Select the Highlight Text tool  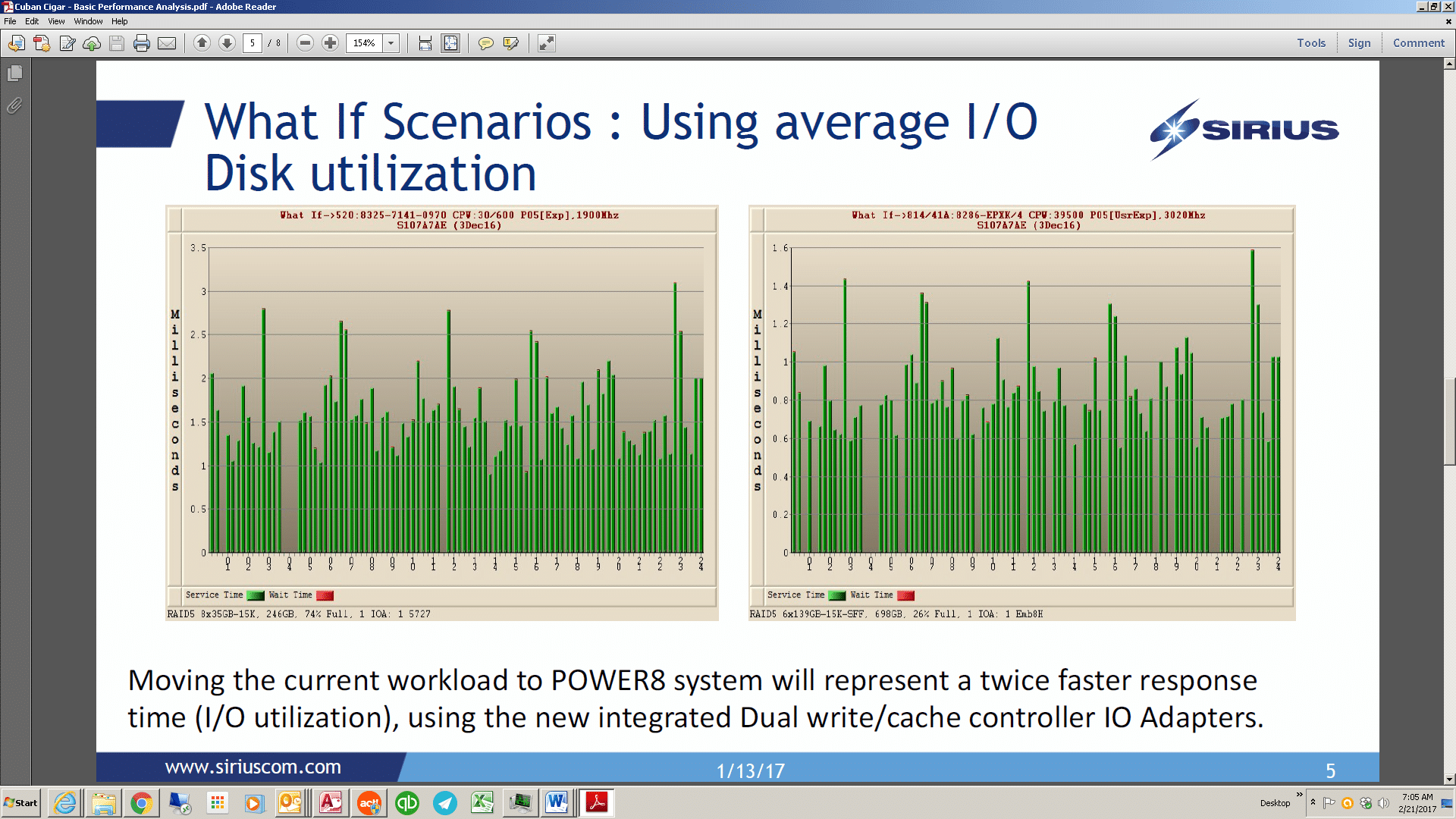click(x=510, y=43)
